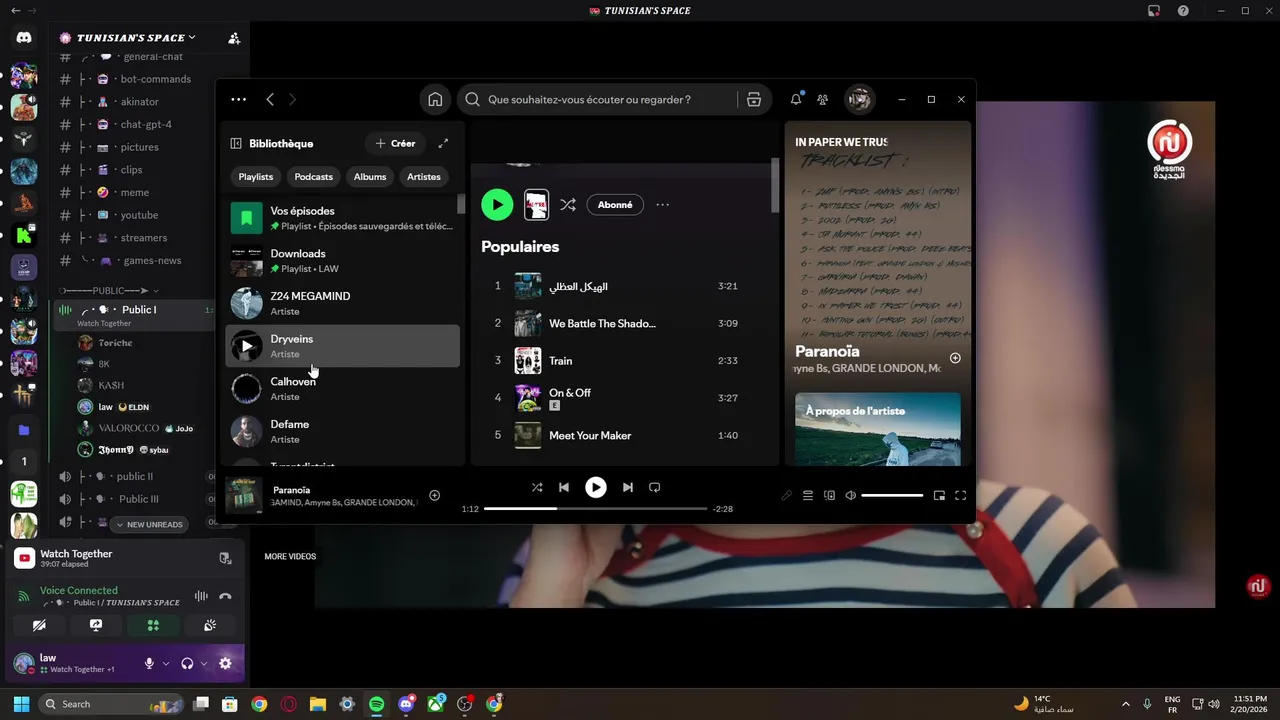This screenshot has width=1280, height=720.
Task: Mute Spotify with speaker icon
Action: click(x=851, y=495)
